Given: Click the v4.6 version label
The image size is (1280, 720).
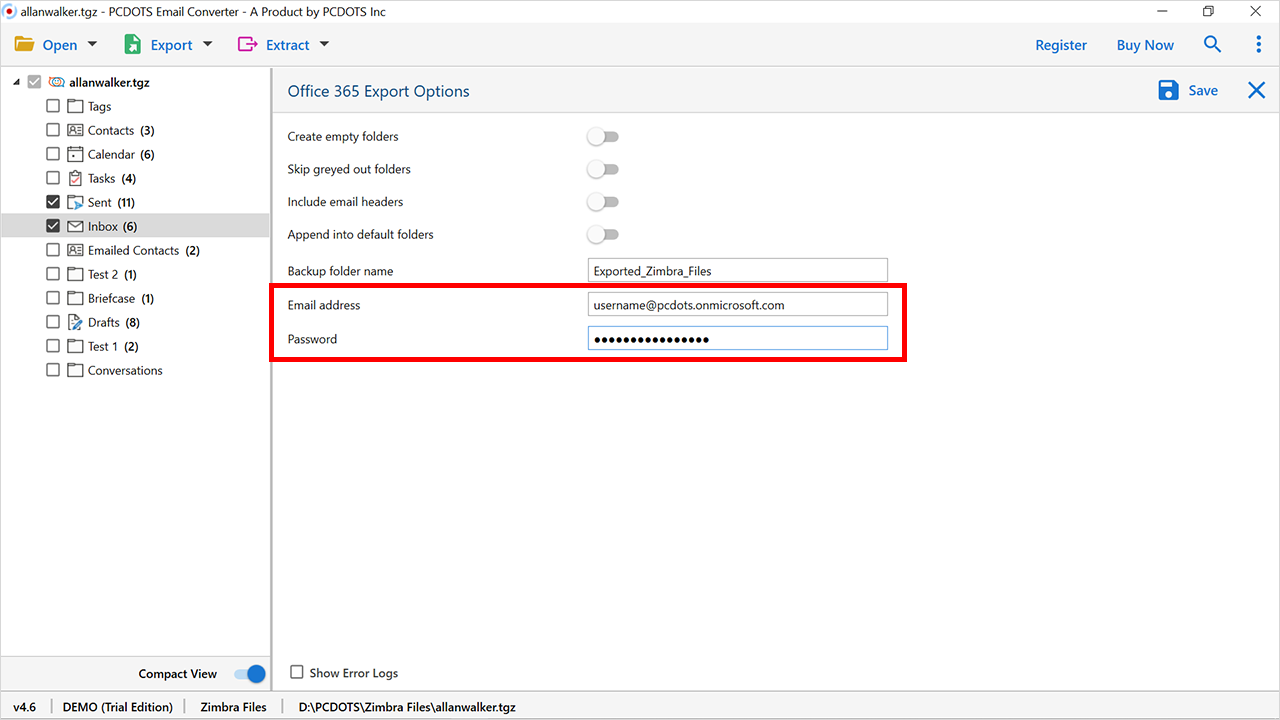Looking at the screenshot, I should [25, 706].
